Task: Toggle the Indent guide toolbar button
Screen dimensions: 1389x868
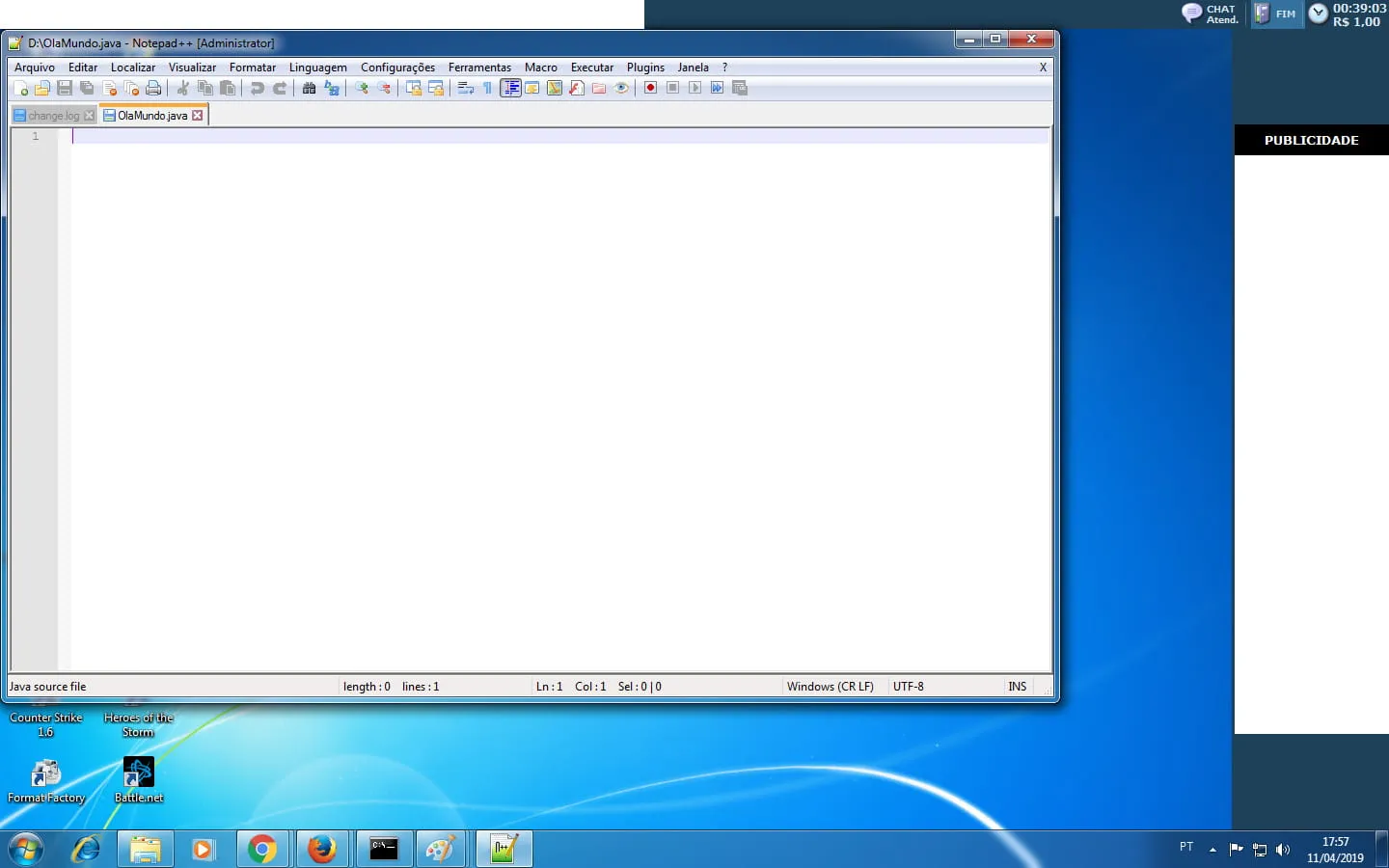Action: (x=510, y=88)
